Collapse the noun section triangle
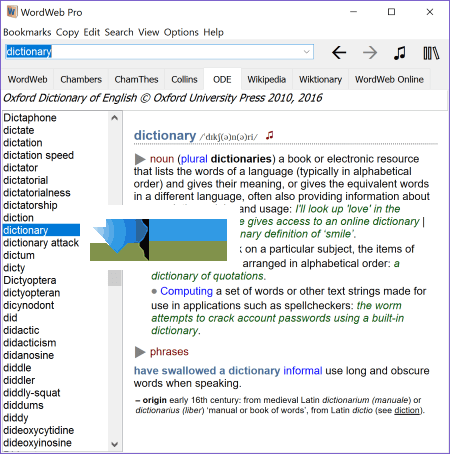The width and height of the screenshot is (450, 454). (140, 159)
